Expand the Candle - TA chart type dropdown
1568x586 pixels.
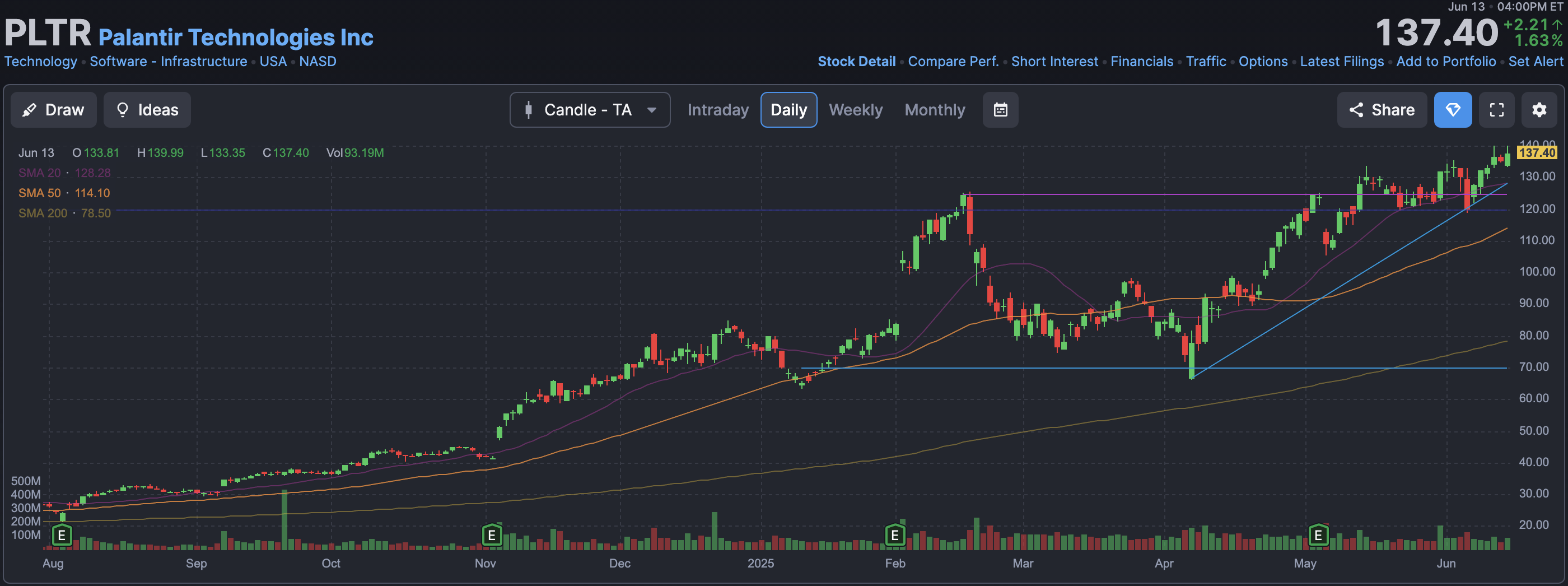pyautogui.click(x=590, y=110)
